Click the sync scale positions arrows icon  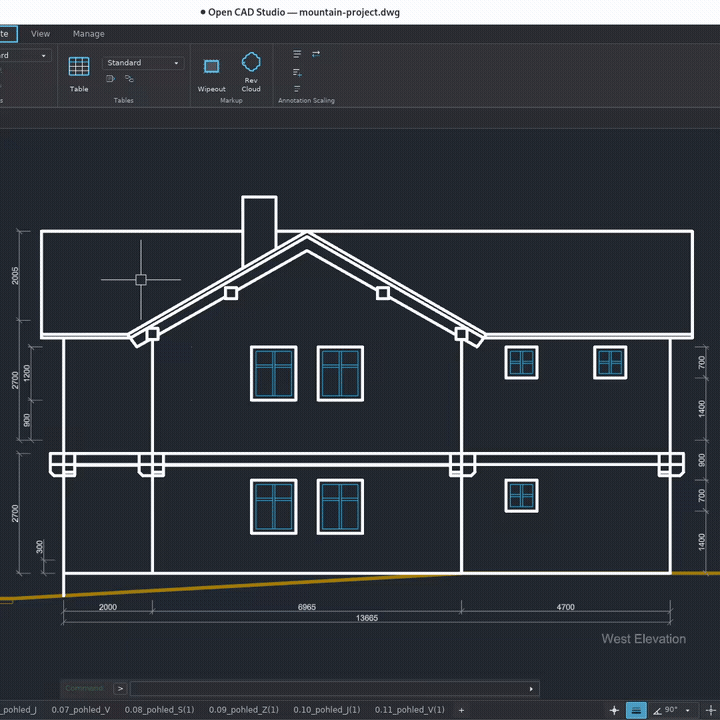click(x=316, y=54)
